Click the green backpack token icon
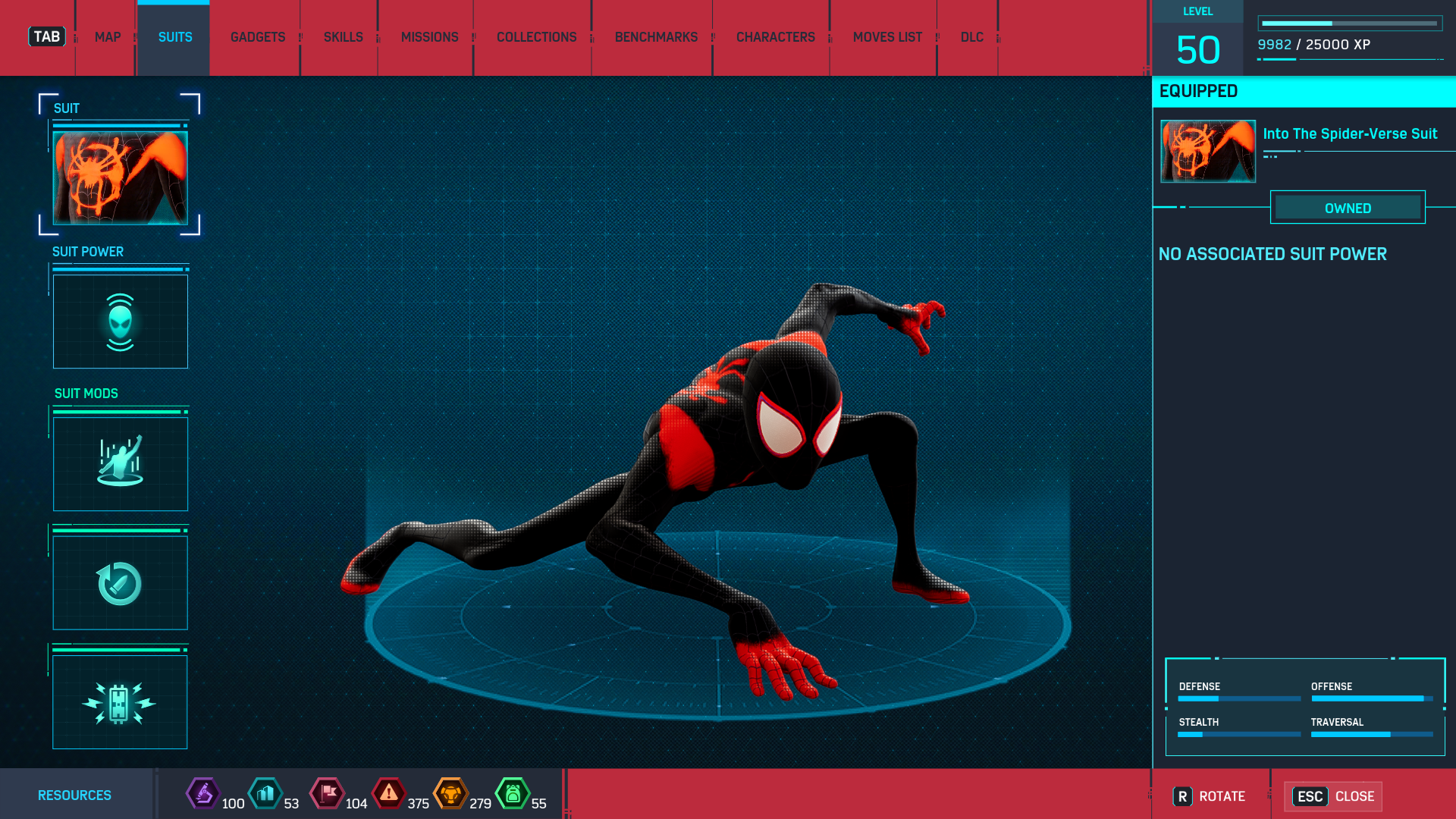The width and height of the screenshot is (1456, 819). pyautogui.click(x=513, y=794)
